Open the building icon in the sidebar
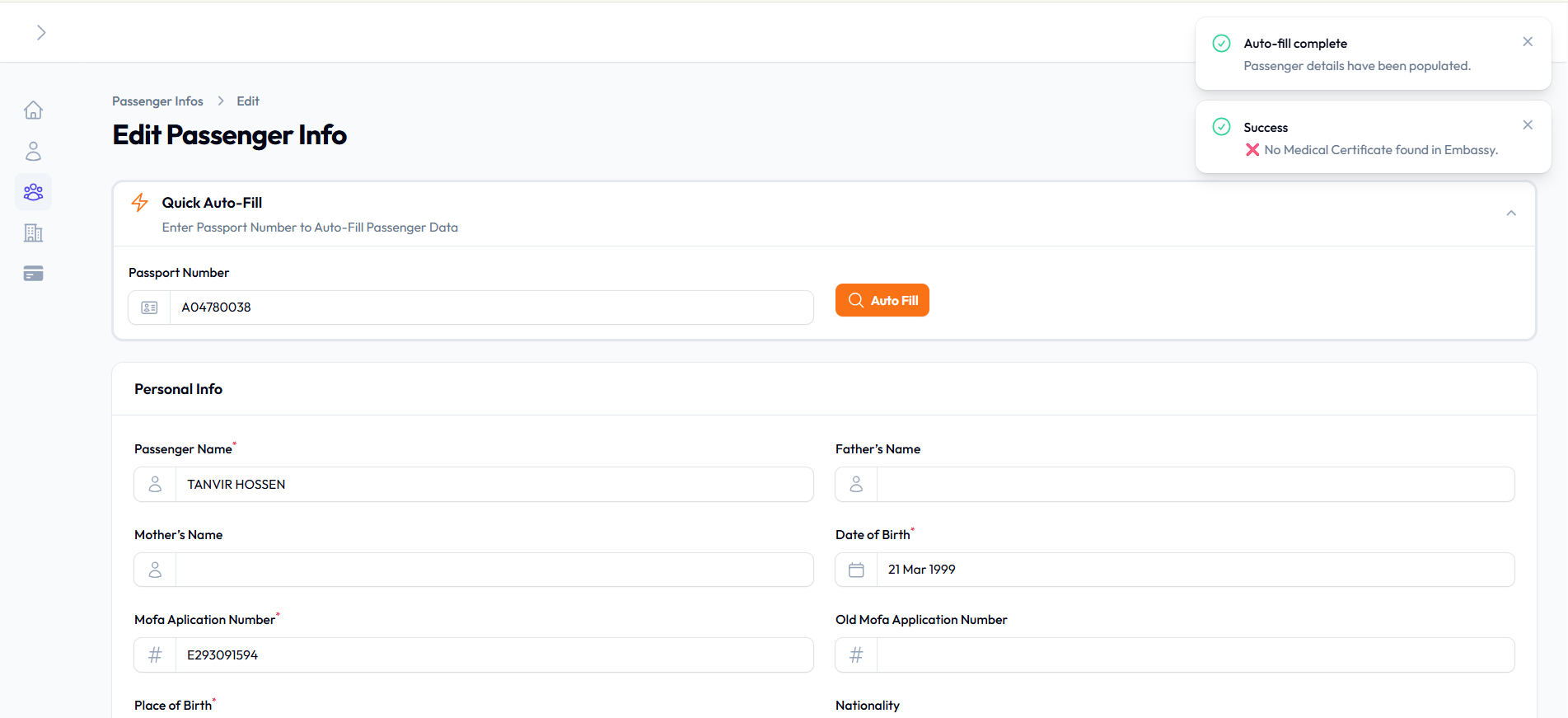 point(33,233)
